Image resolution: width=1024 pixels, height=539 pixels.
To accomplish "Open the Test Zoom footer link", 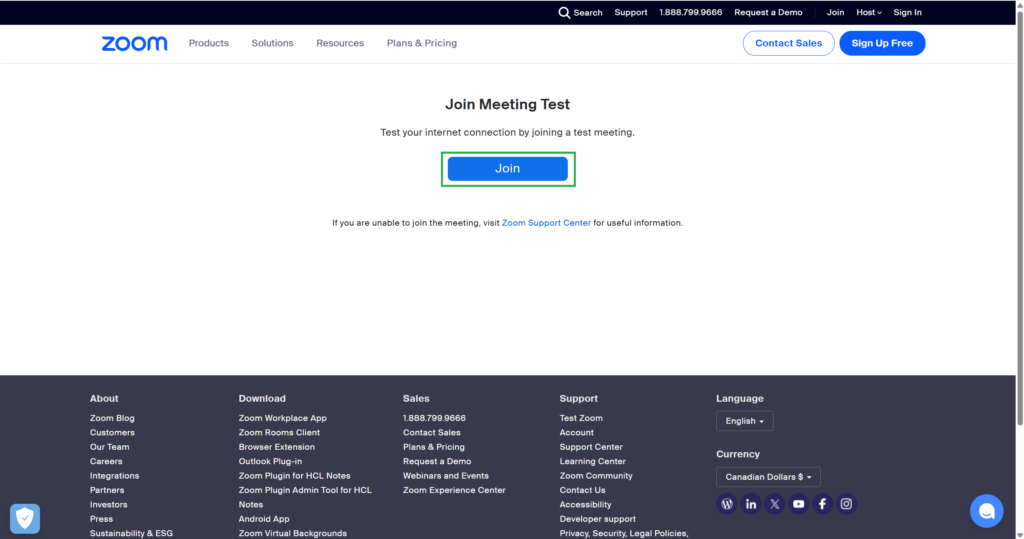I will (x=581, y=418).
